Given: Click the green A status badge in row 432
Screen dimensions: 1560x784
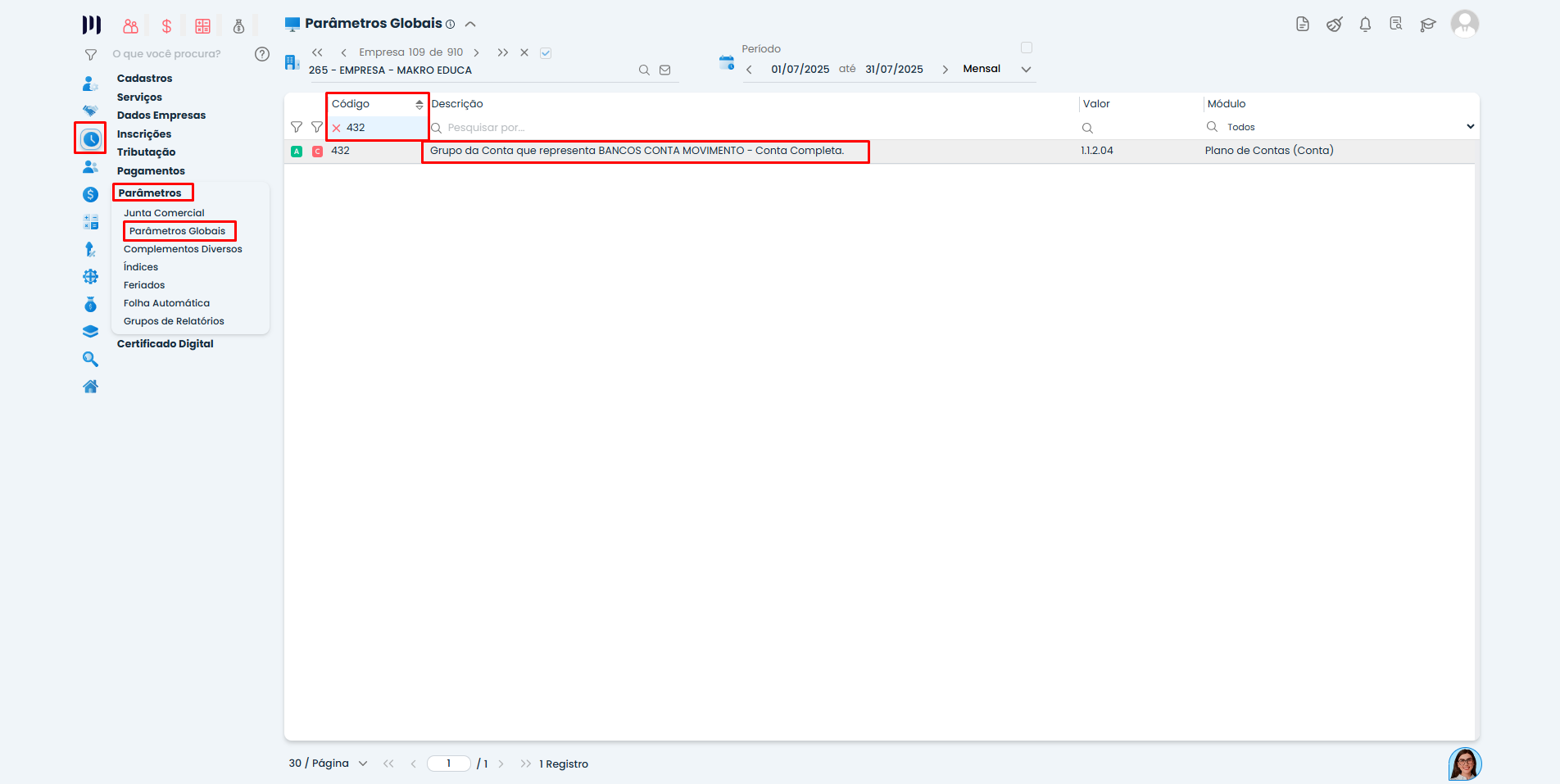Looking at the screenshot, I should [x=297, y=152].
